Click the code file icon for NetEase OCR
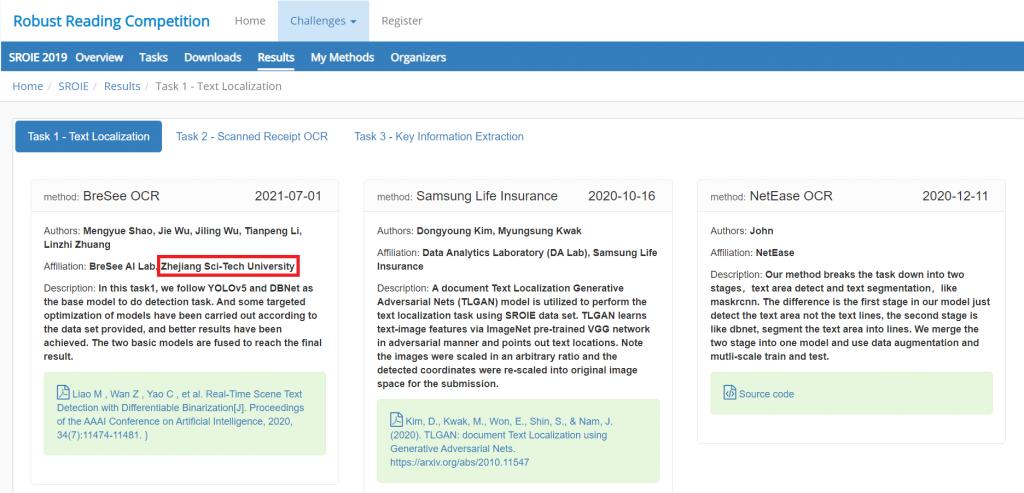Screen dimensions: 1024x493 [729, 392]
